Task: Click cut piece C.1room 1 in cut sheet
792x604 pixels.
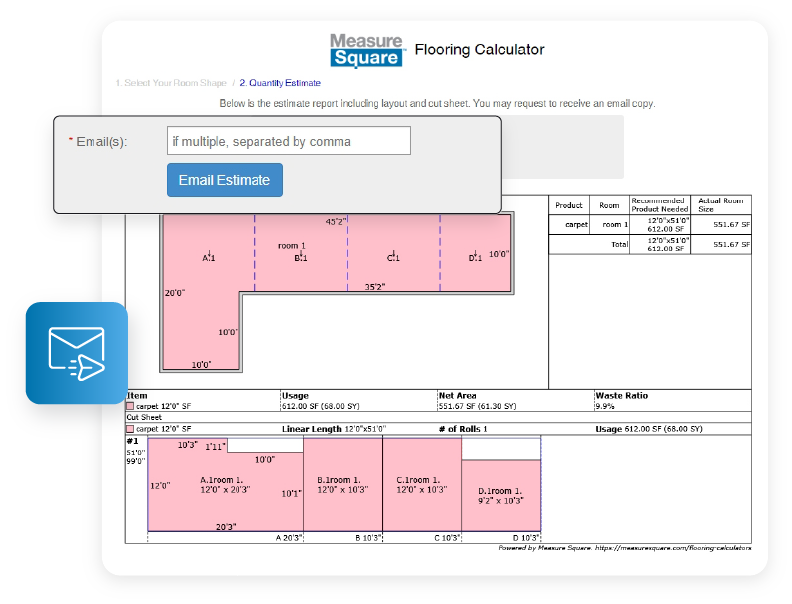Action: (x=421, y=485)
